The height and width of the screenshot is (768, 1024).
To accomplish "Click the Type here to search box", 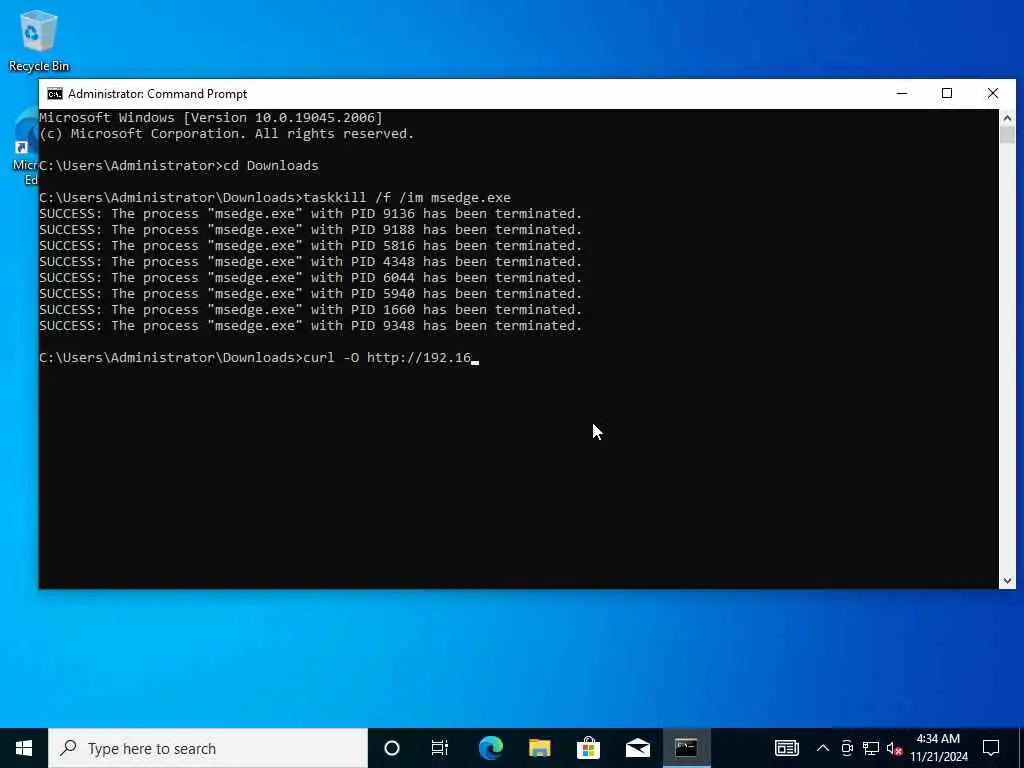I will (208, 748).
